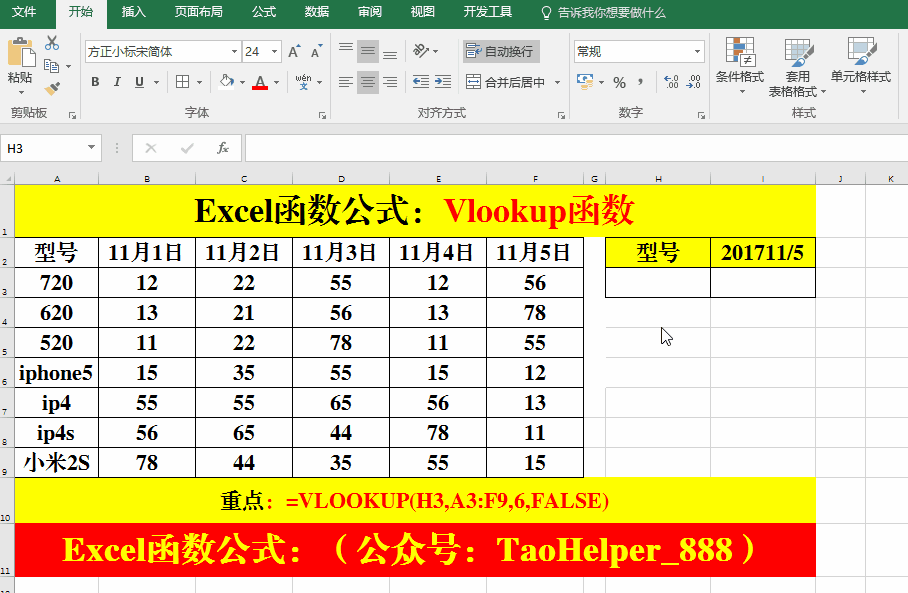The height and width of the screenshot is (593, 908).
Task: Switch to the 数据 tab
Action: (317, 12)
